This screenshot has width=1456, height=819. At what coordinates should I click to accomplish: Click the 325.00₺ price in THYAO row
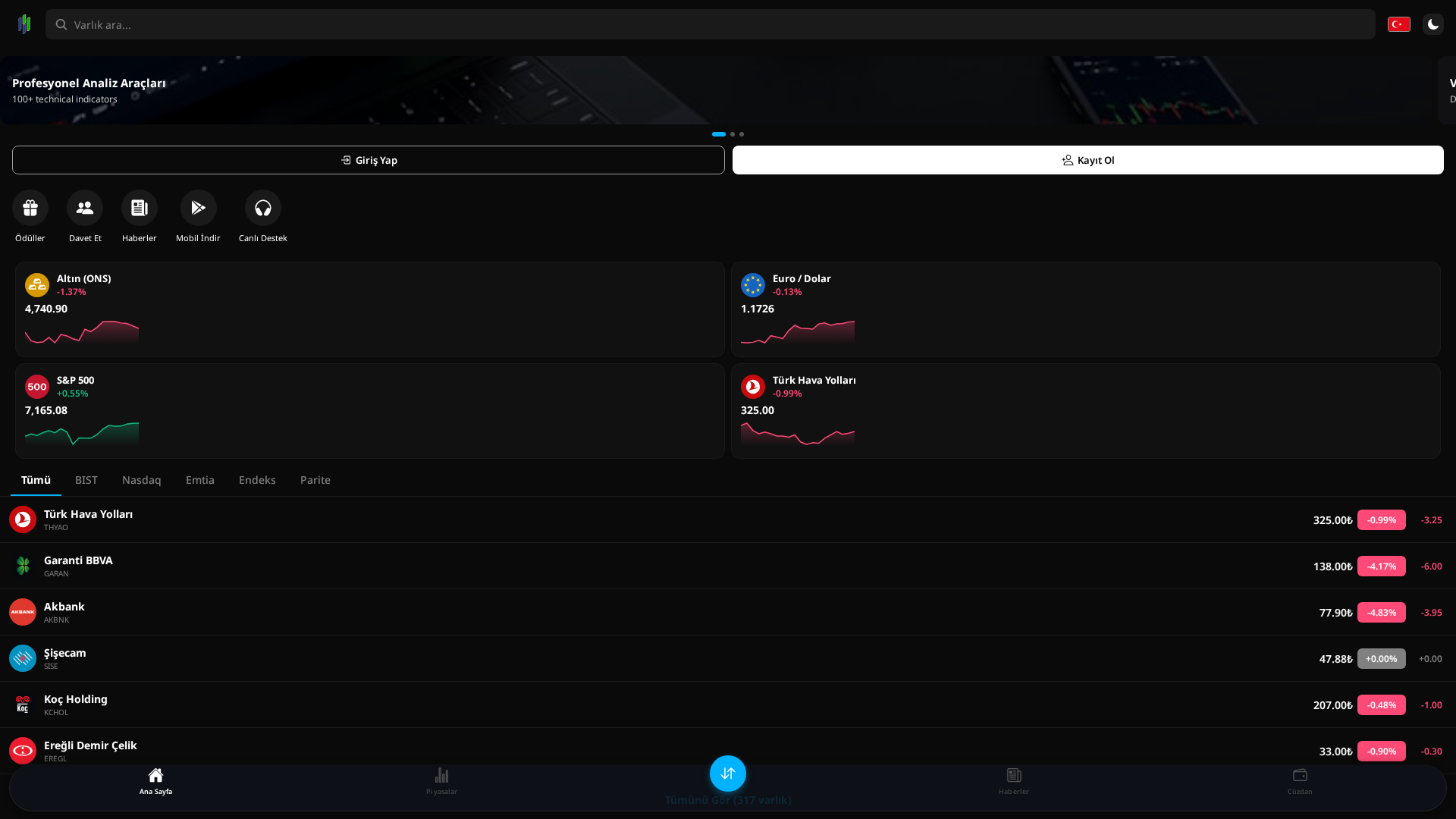pyautogui.click(x=1332, y=520)
